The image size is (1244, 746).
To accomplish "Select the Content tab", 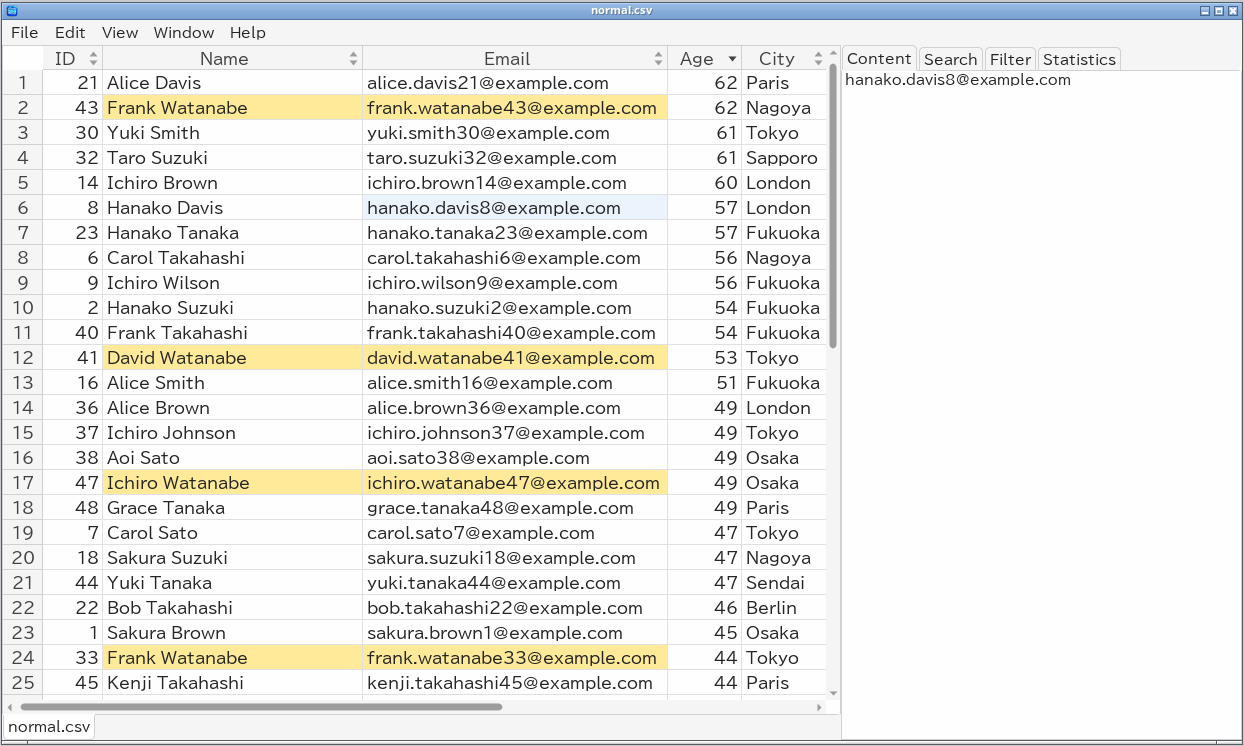I will point(879,58).
